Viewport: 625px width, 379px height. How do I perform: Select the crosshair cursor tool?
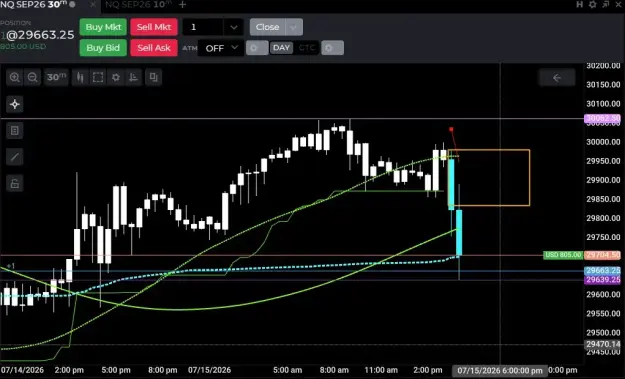coord(15,104)
